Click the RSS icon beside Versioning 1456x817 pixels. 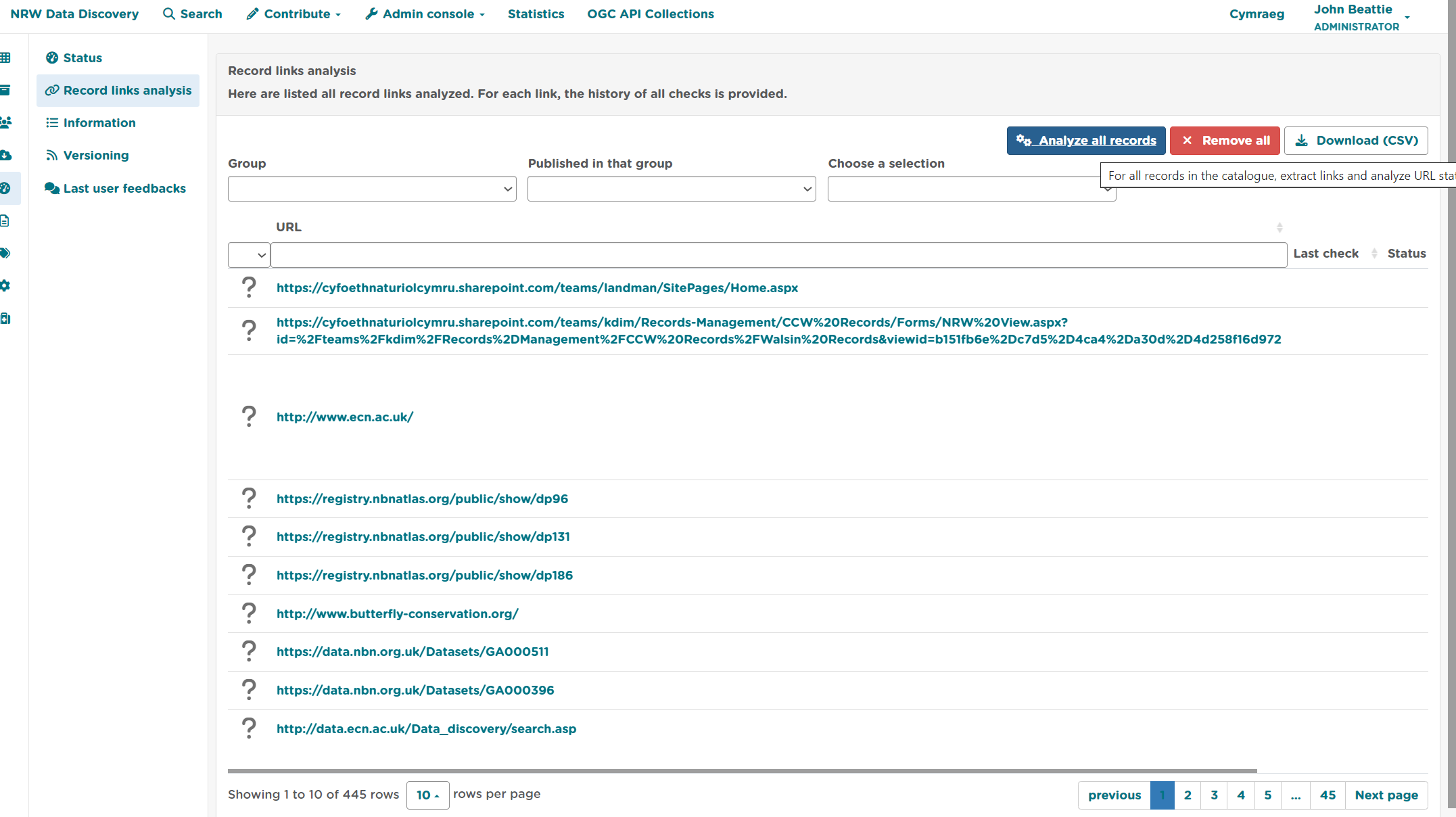tap(52, 155)
